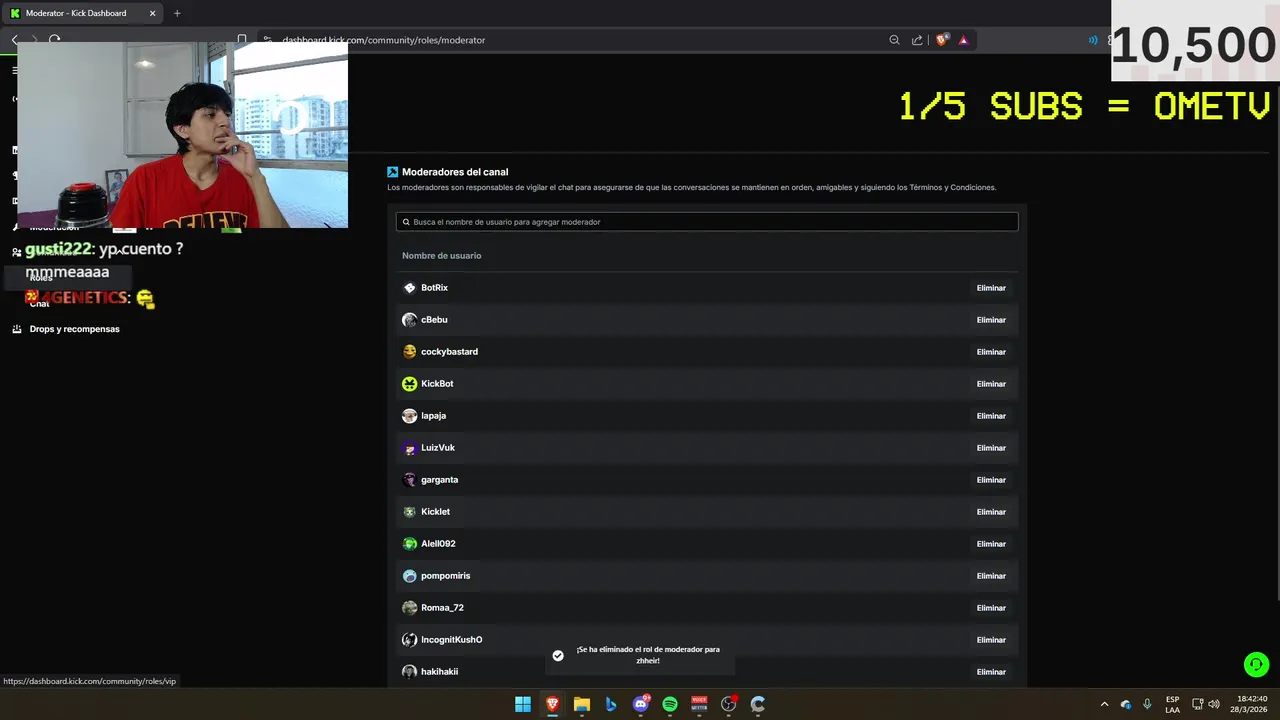Open Brave browser from the taskbar
1280x720 pixels.
click(552, 704)
